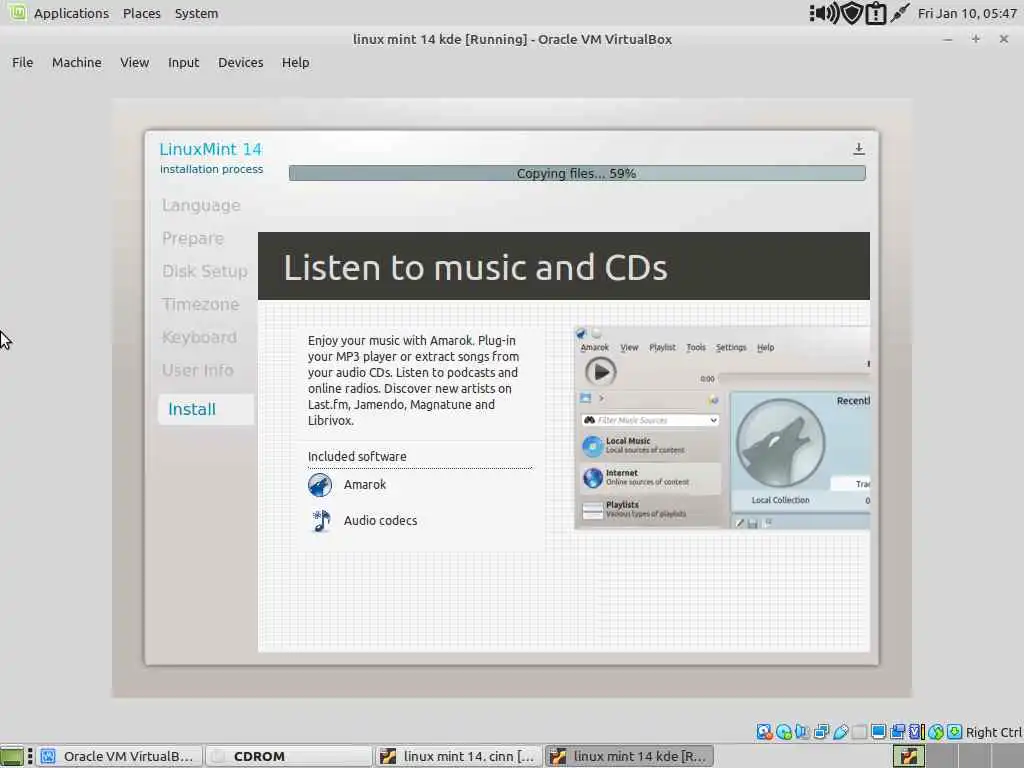
Task: Click the display monitor status icon
Action: [x=878, y=732]
